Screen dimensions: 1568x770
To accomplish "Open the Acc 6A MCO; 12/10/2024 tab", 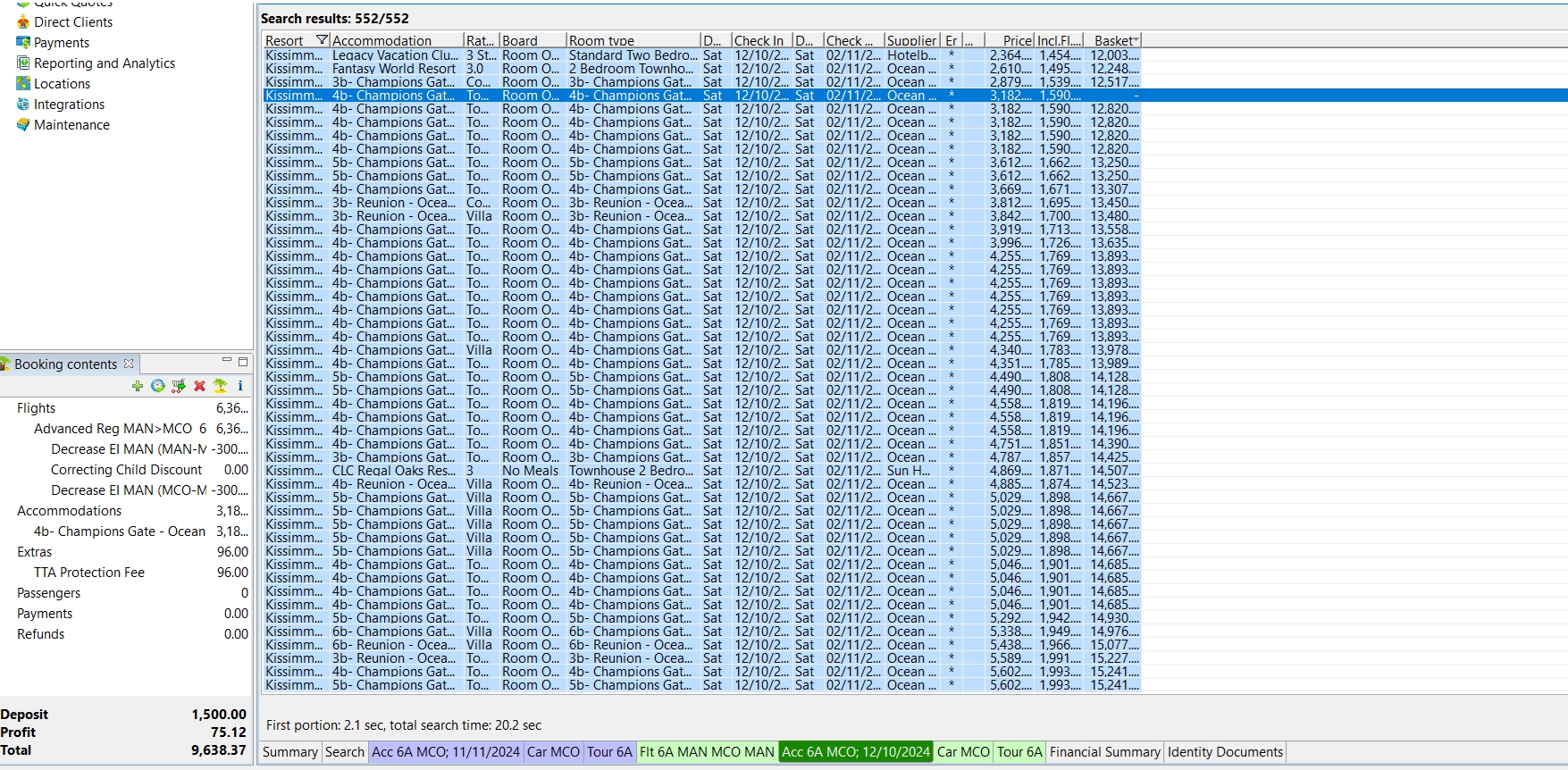I will 856,752.
